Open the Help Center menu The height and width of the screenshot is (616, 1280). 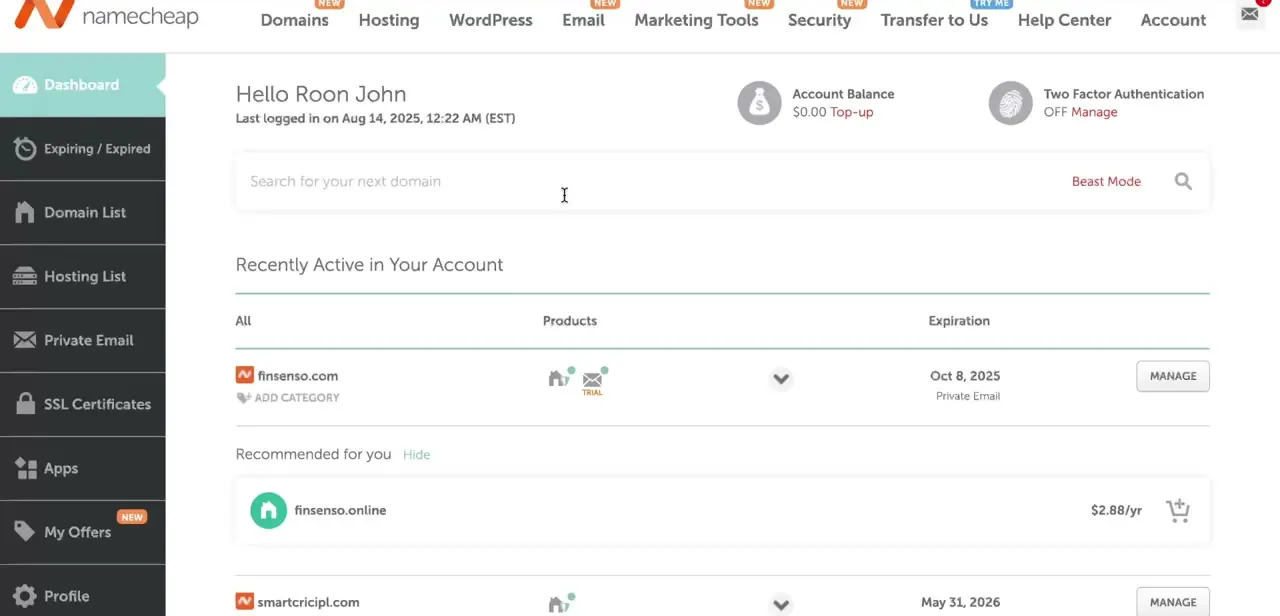1064,20
